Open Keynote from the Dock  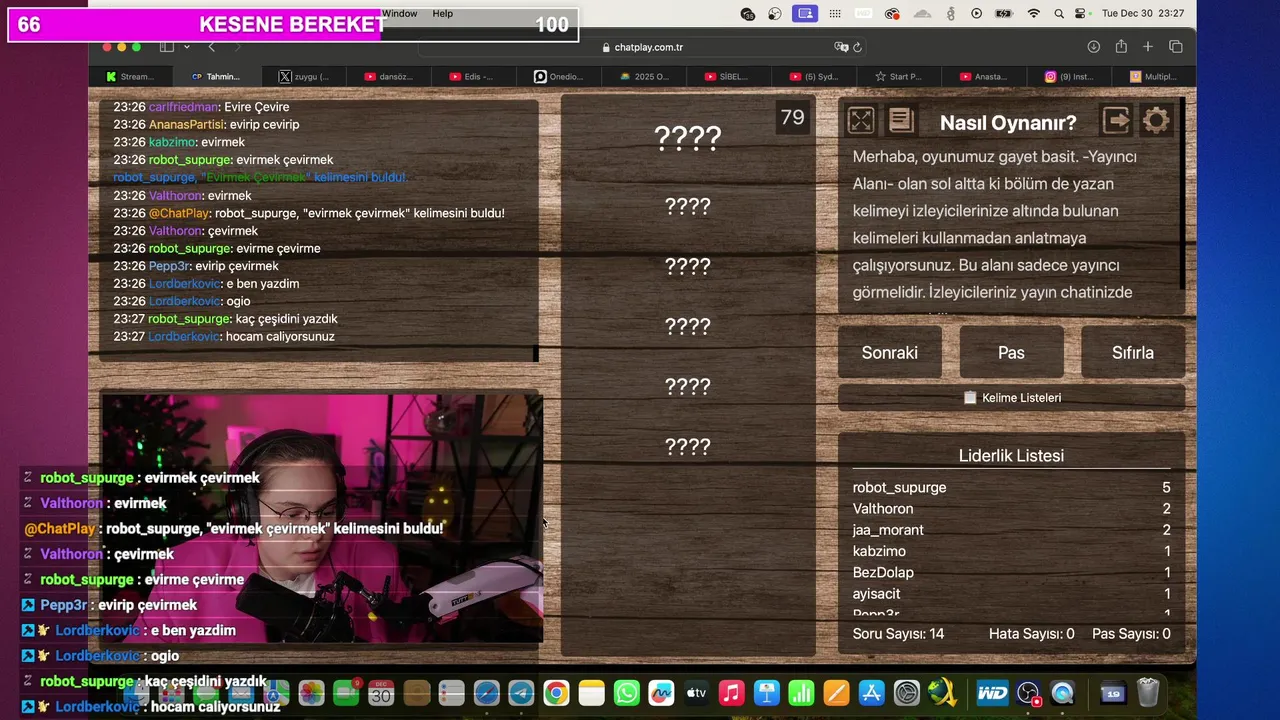click(x=767, y=693)
